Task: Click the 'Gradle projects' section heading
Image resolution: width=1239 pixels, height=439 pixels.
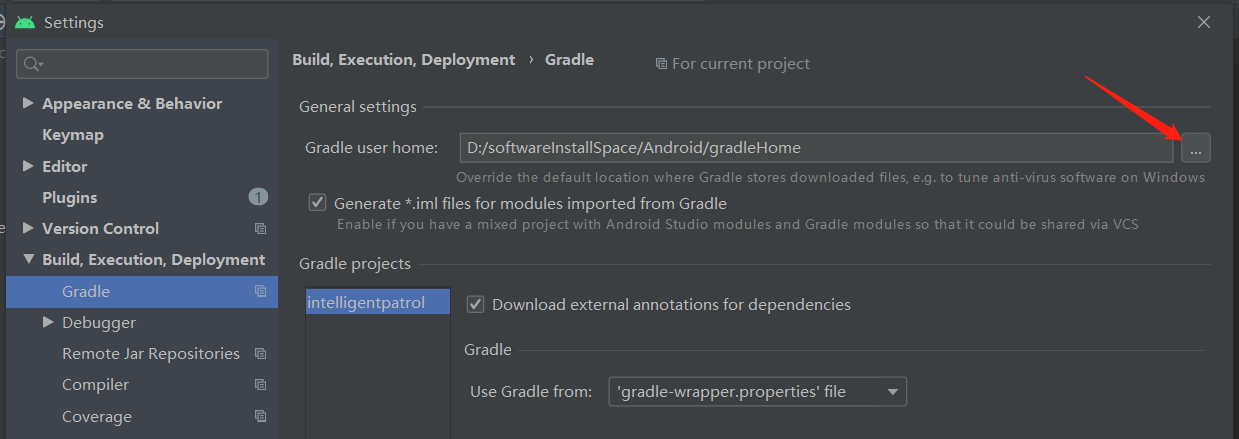Action: pos(355,264)
